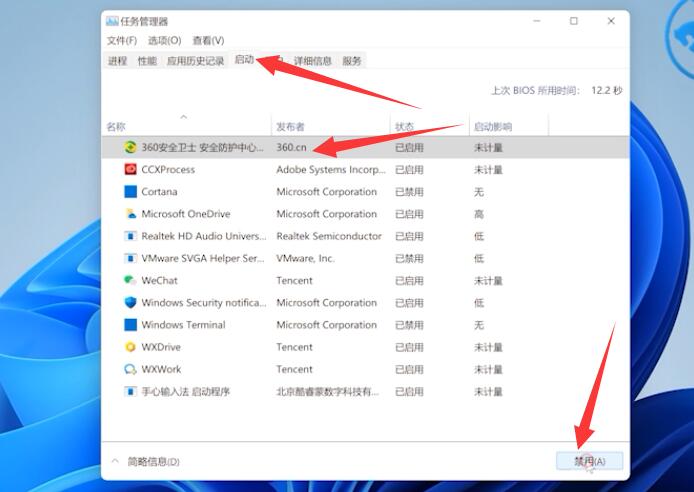694x492 pixels.
Task: Click the 禁用(A) button
Action: 590,461
